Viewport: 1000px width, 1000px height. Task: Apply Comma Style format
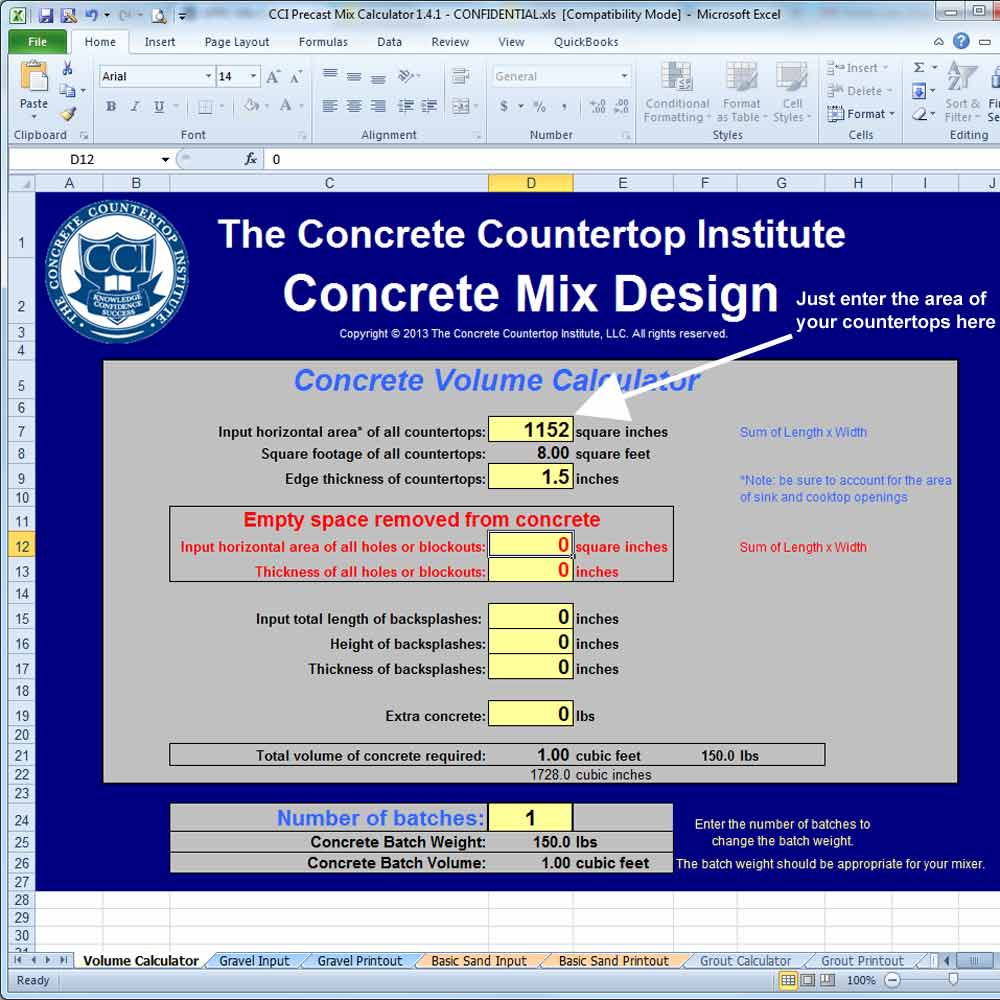(x=564, y=106)
